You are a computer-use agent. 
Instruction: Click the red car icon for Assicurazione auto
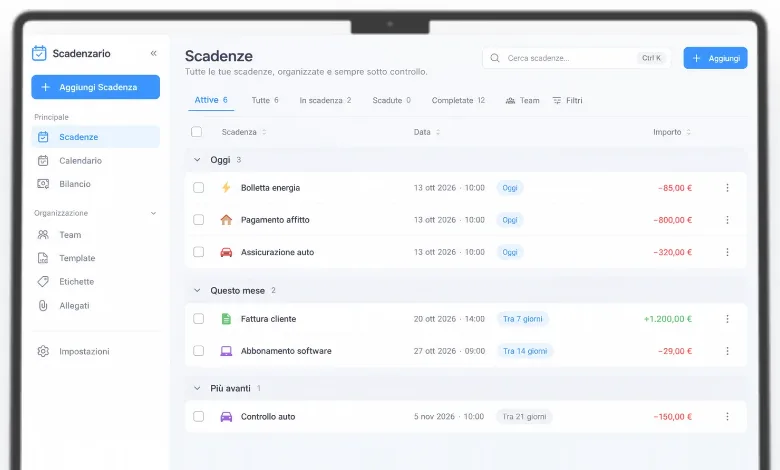tap(226, 252)
